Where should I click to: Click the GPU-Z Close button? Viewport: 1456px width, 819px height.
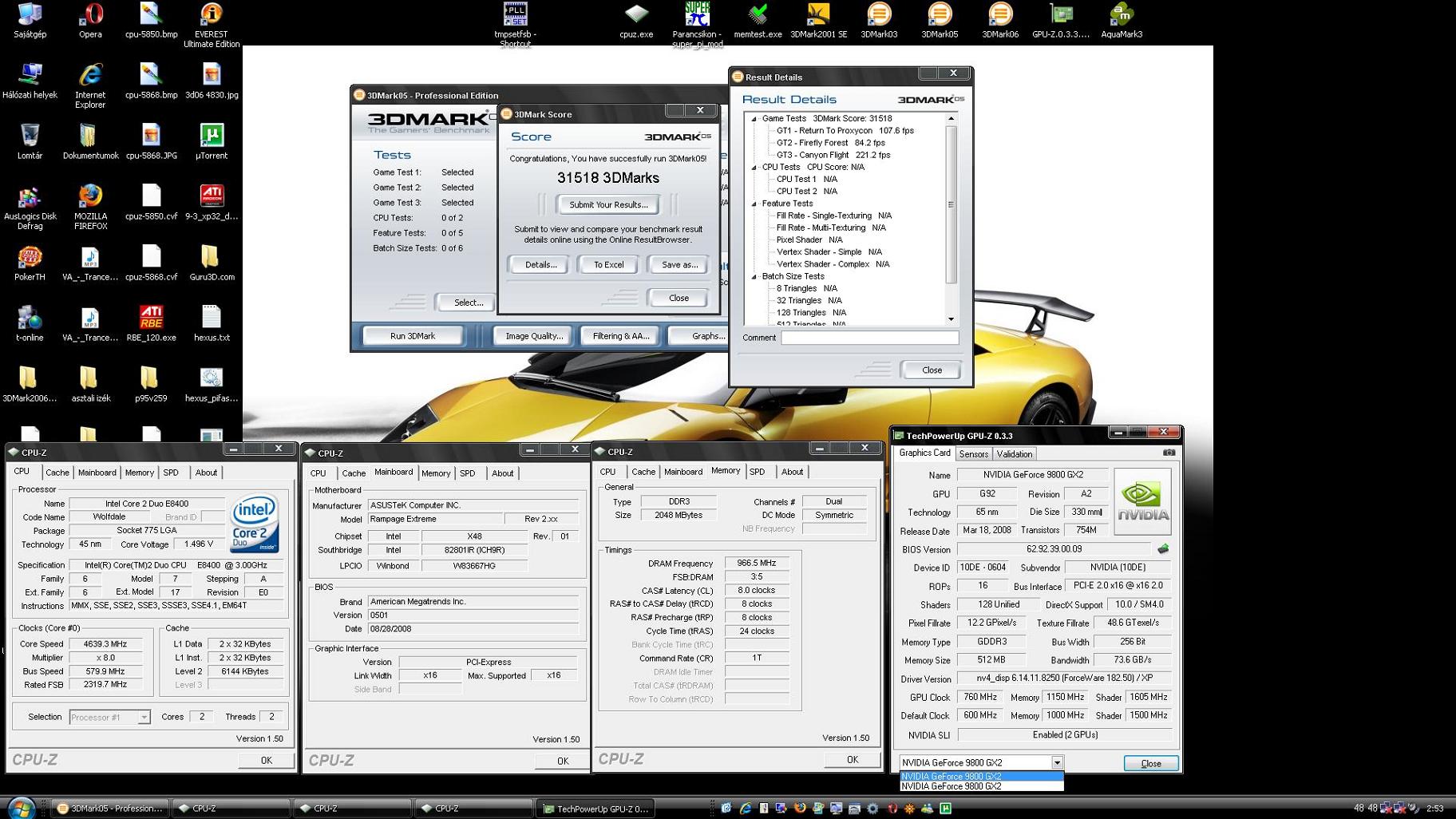1151,763
